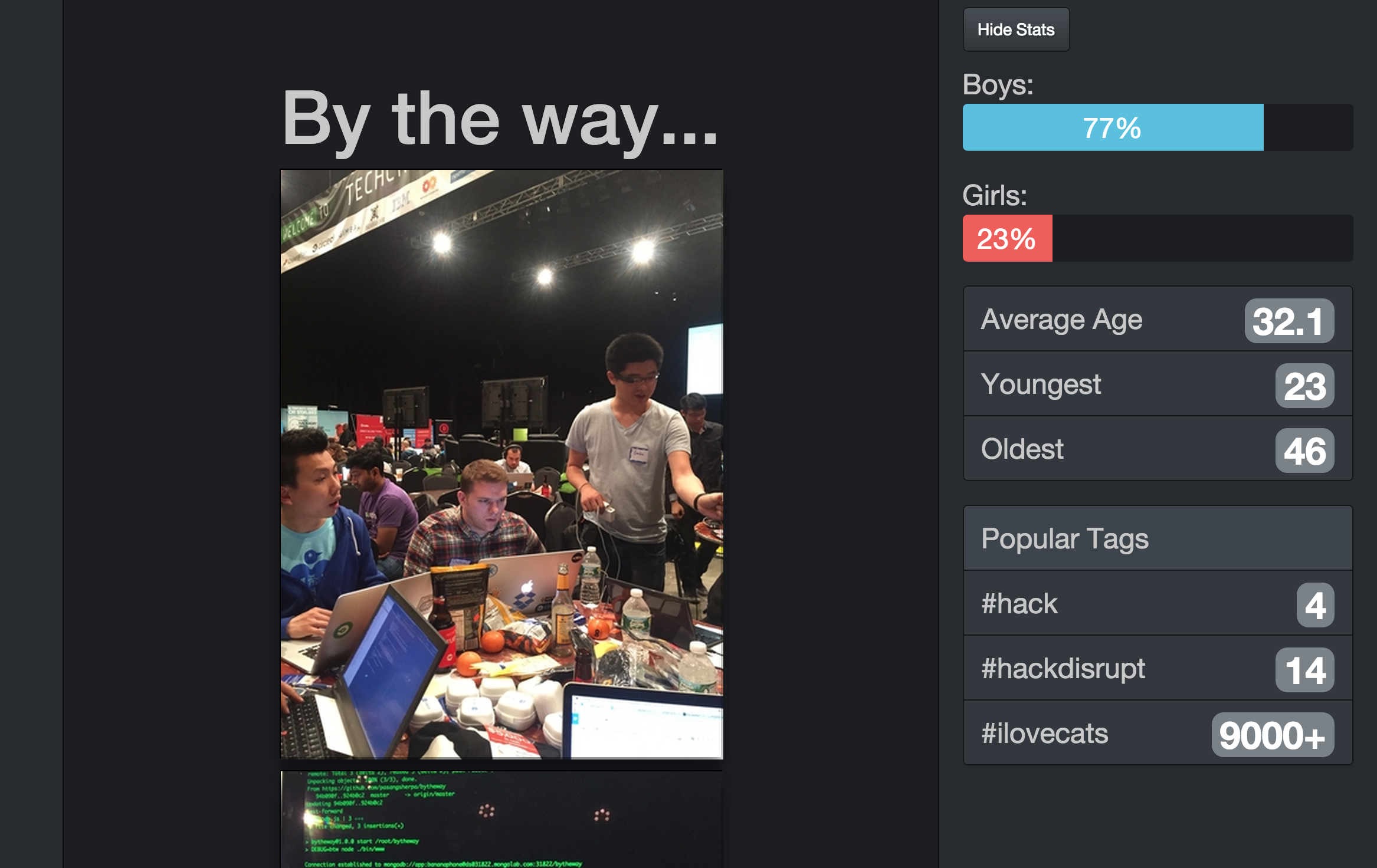
Task: Open the #ilovecats tag entry
Action: 1158,733
